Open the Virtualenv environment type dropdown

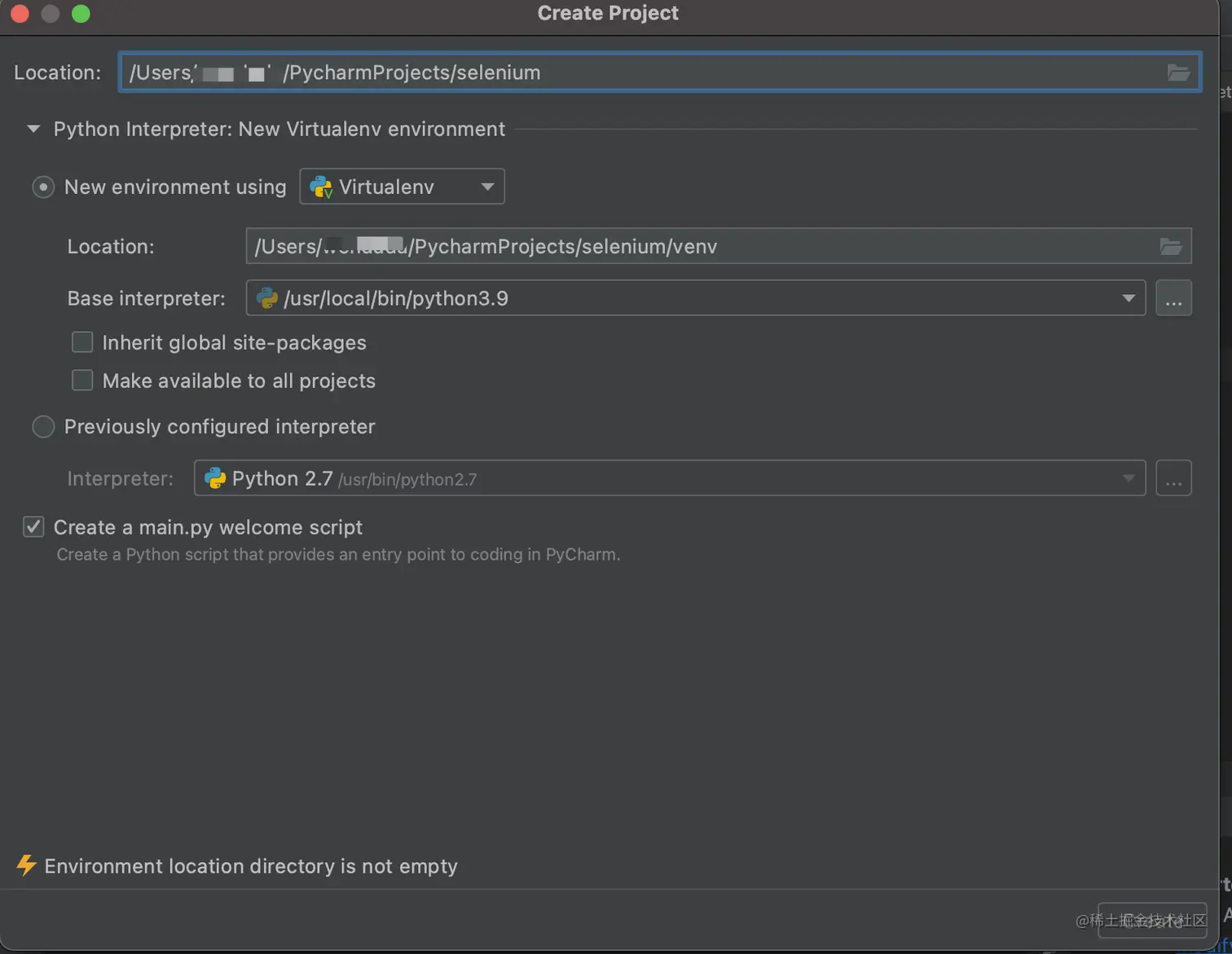click(402, 187)
